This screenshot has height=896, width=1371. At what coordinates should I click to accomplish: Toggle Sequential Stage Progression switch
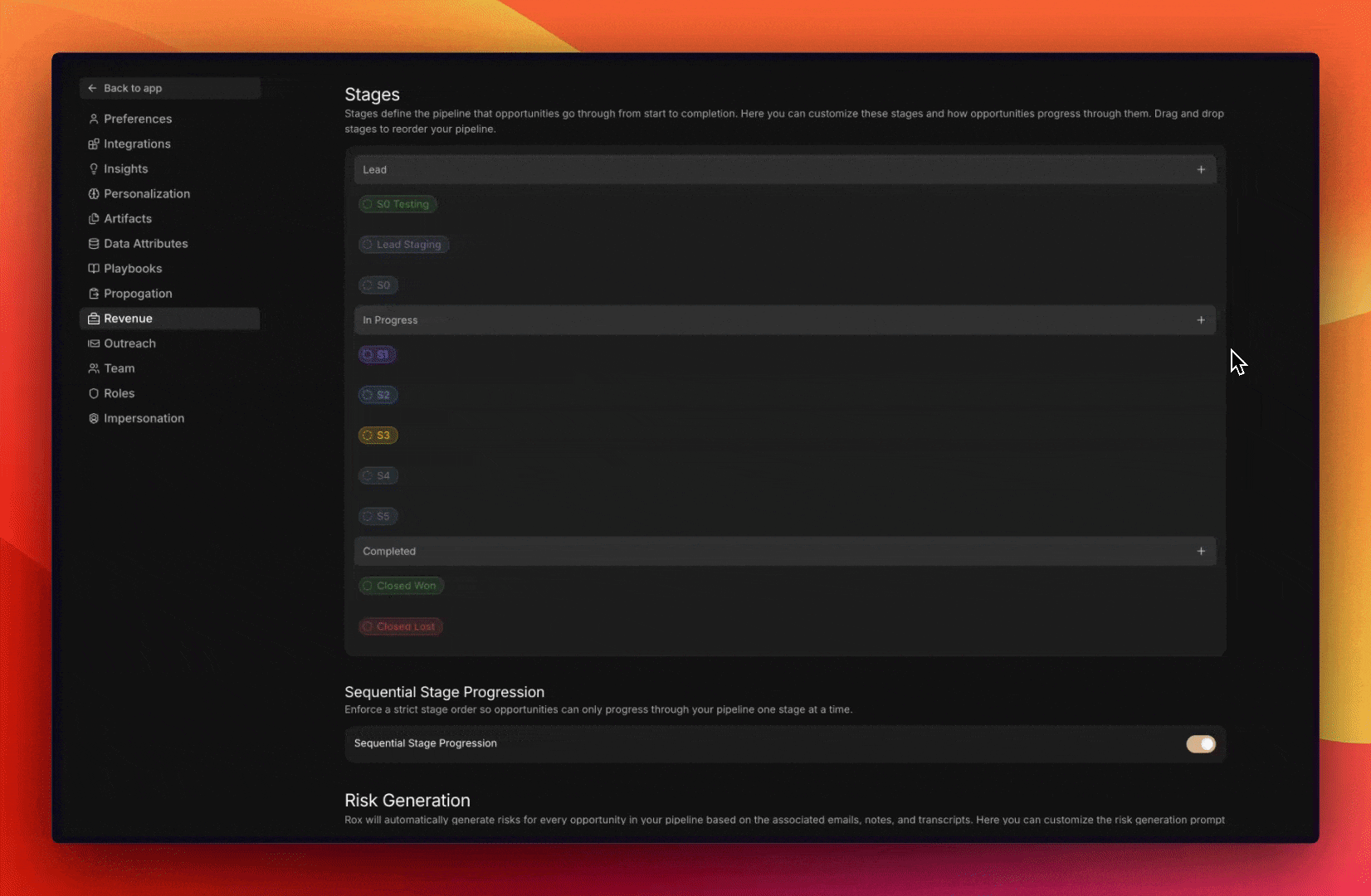coord(1200,743)
